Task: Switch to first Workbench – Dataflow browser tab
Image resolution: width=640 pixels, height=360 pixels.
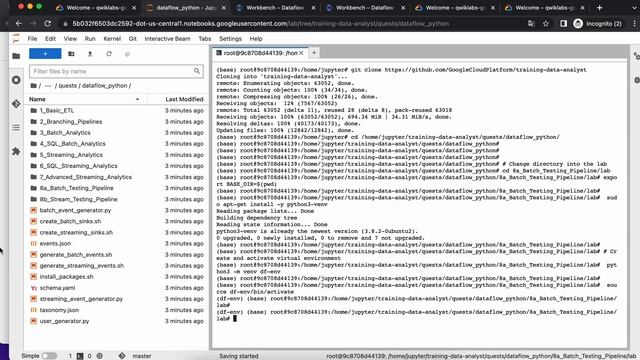Action: 275,8
